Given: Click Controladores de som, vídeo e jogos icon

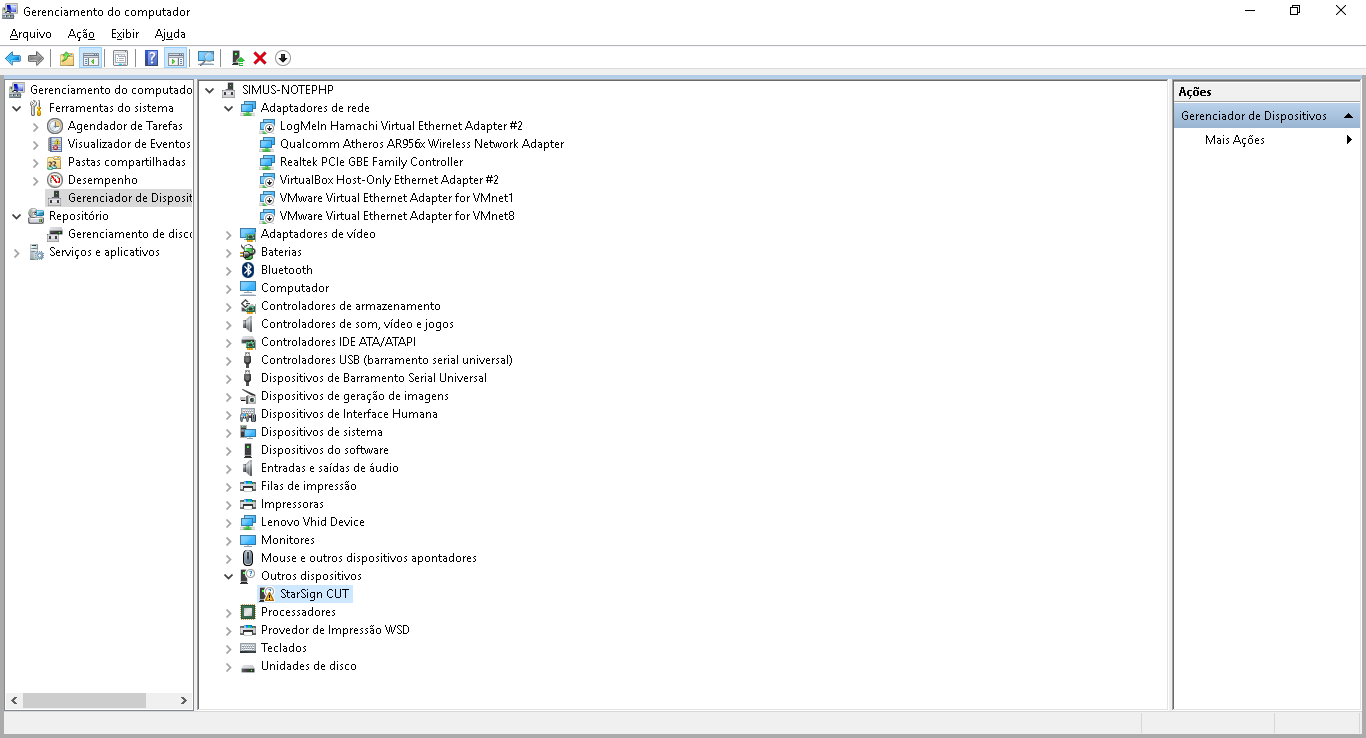Looking at the screenshot, I should click(x=248, y=324).
